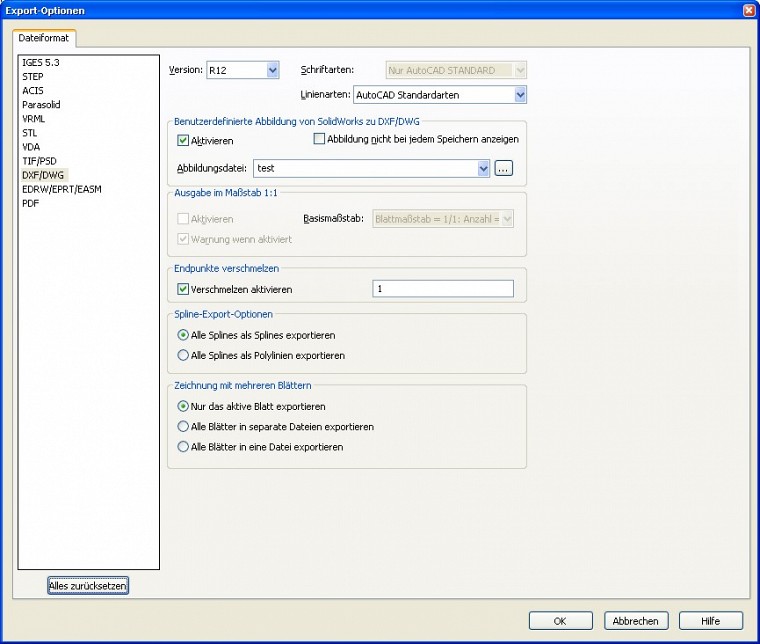Select VRML file format
760x644 pixels.
(33, 119)
